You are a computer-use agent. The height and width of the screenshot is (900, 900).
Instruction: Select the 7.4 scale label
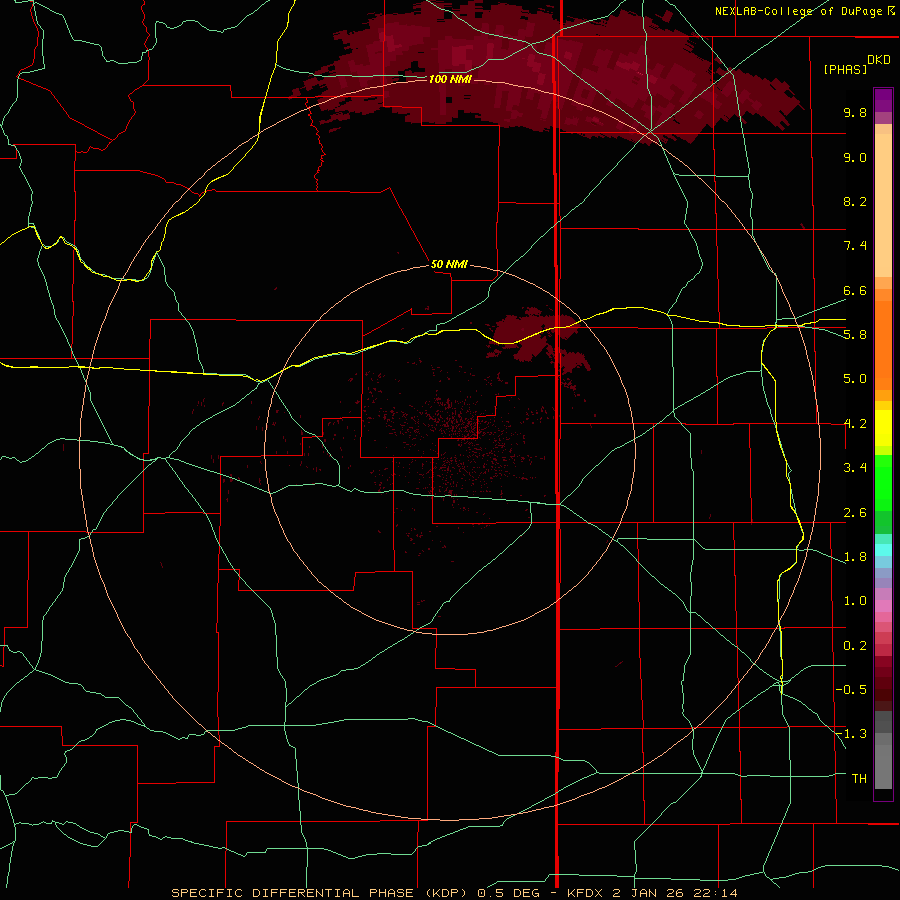coord(855,246)
